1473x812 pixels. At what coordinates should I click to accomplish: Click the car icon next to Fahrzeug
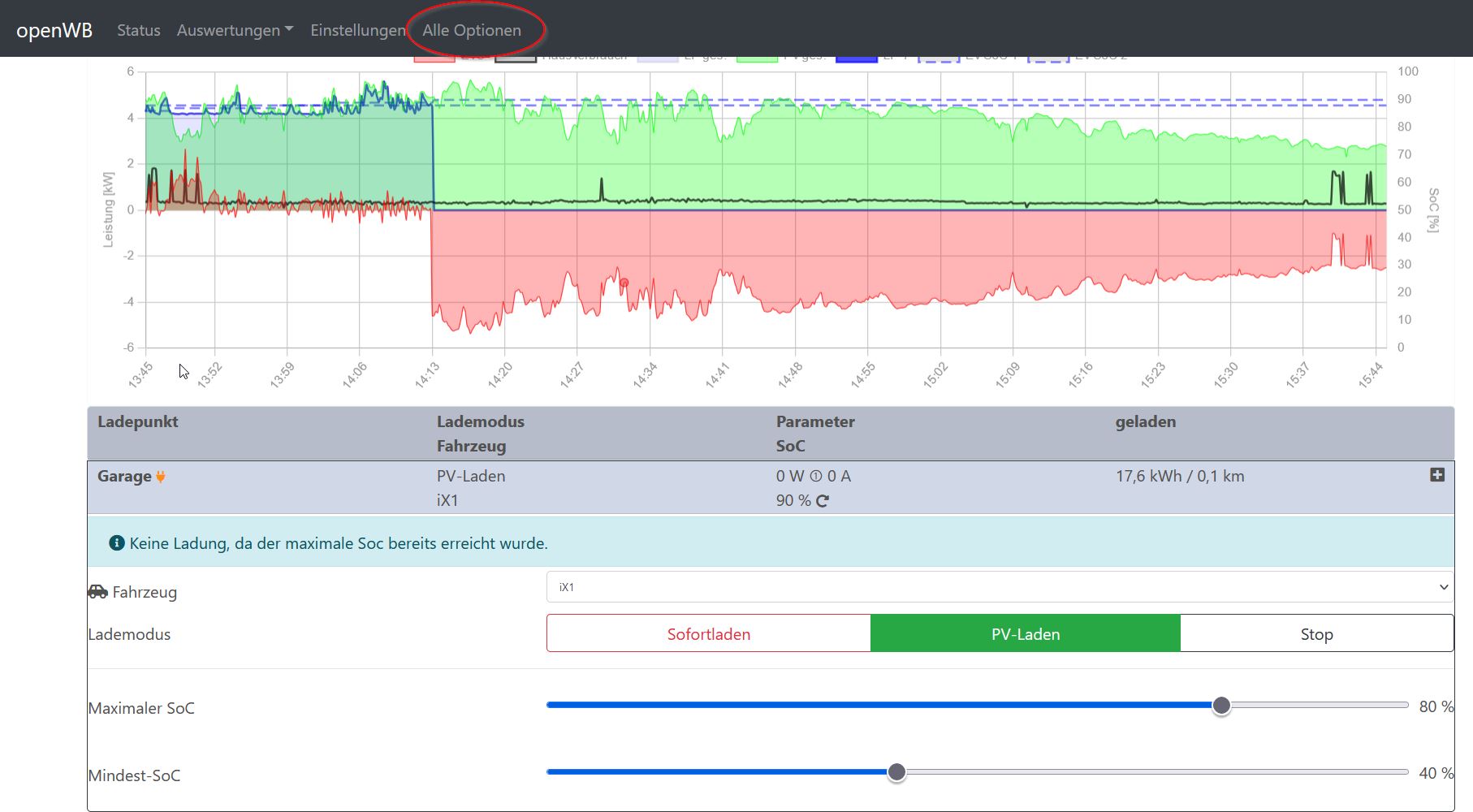click(97, 592)
